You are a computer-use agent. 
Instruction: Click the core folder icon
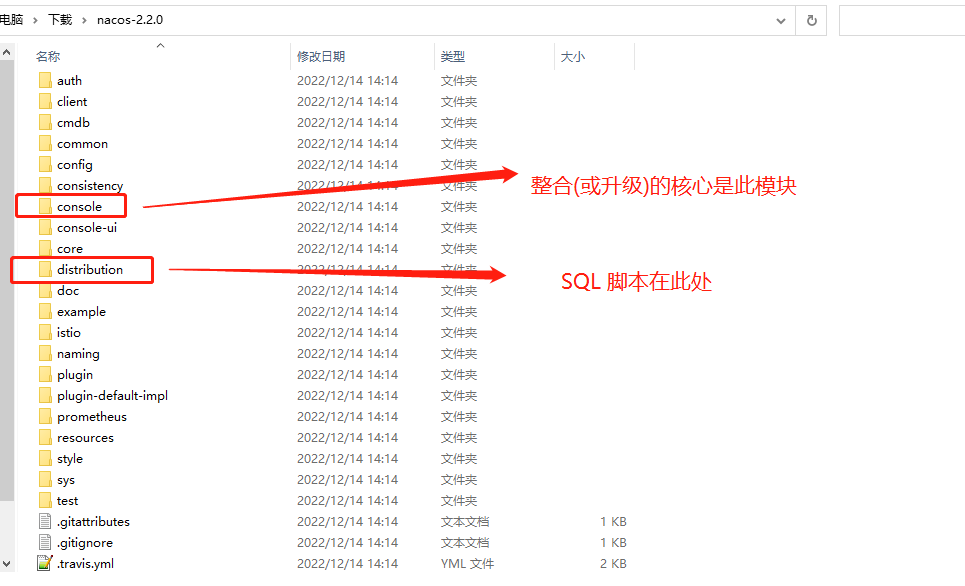coord(45,249)
